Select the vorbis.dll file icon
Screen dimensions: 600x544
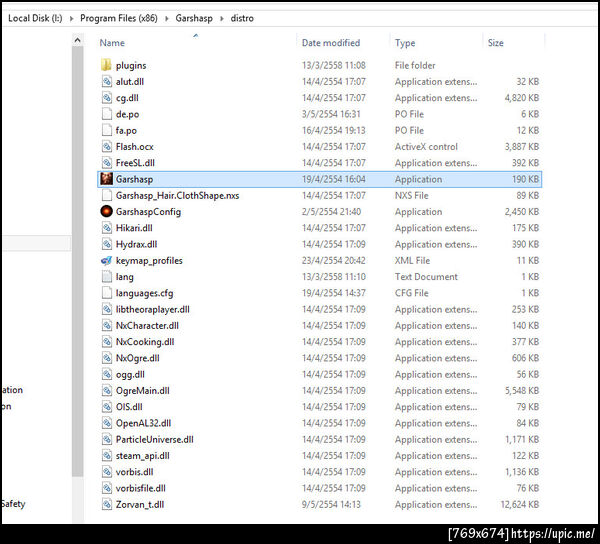point(106,472)
